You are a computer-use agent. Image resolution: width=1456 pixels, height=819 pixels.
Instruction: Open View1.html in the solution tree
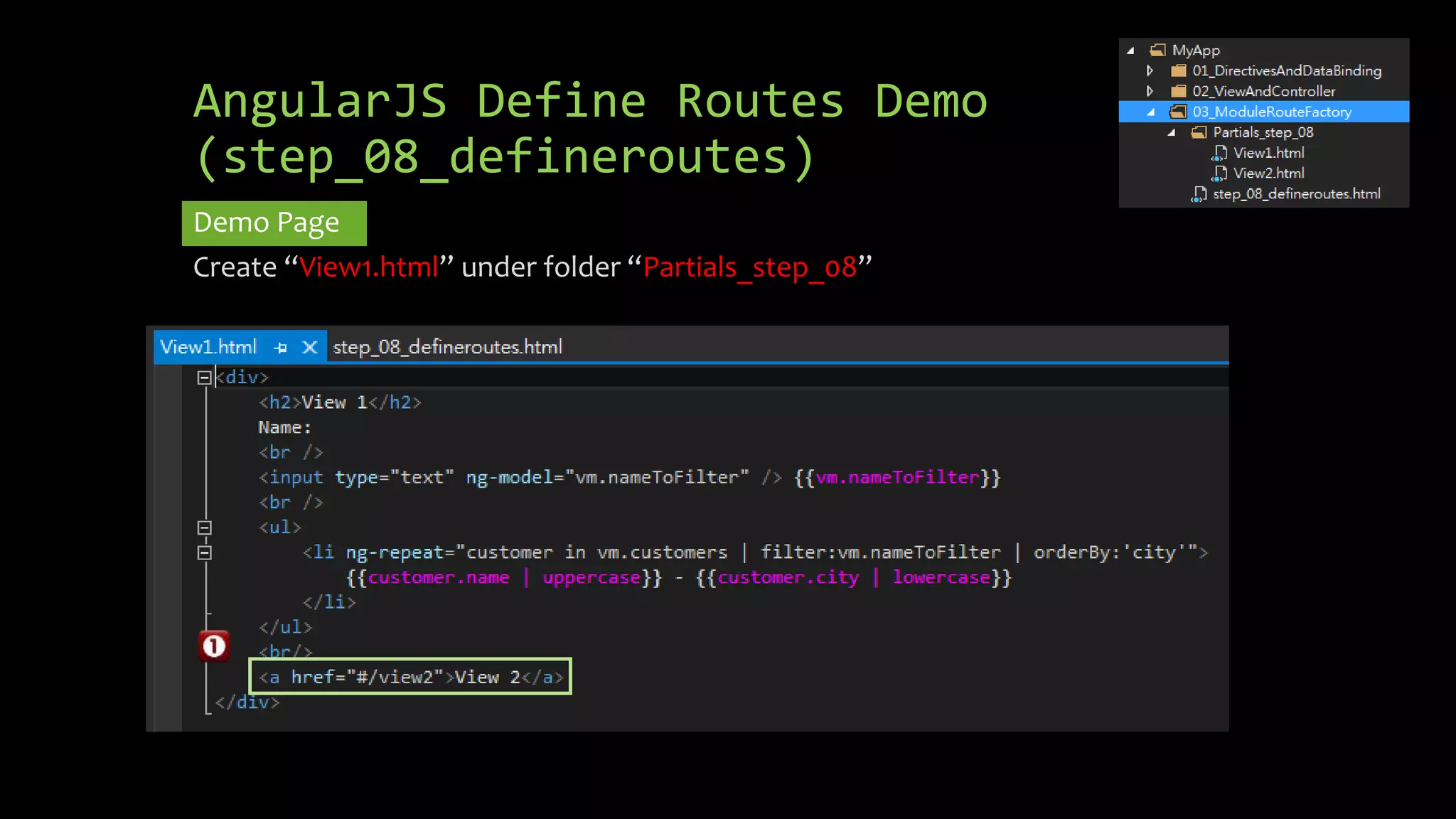[1268, 153]
